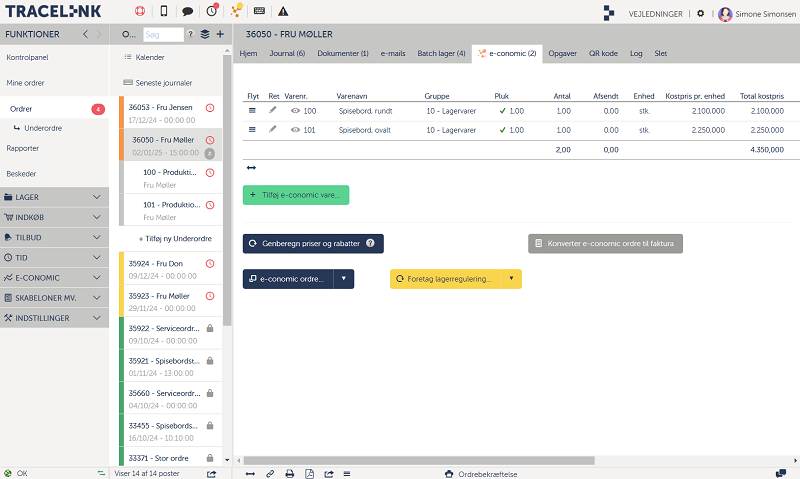The width and height of the screenshot is (800, 479).
Task: Switch to the Batch lager (4) tab
Action: 441,53
